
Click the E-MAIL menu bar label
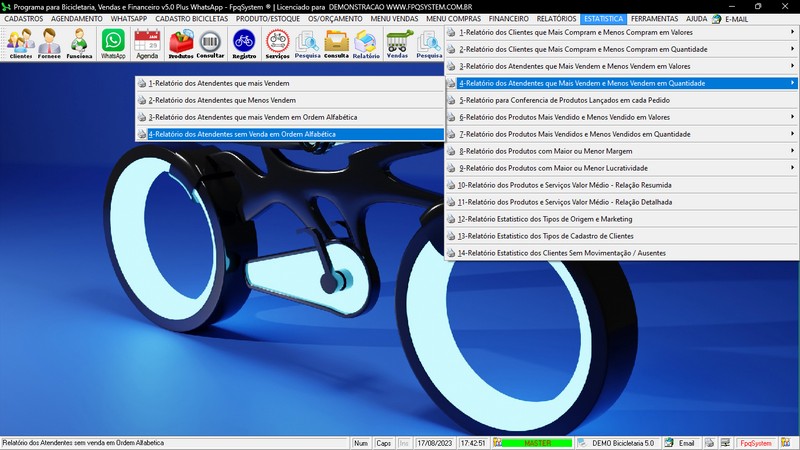736,19
